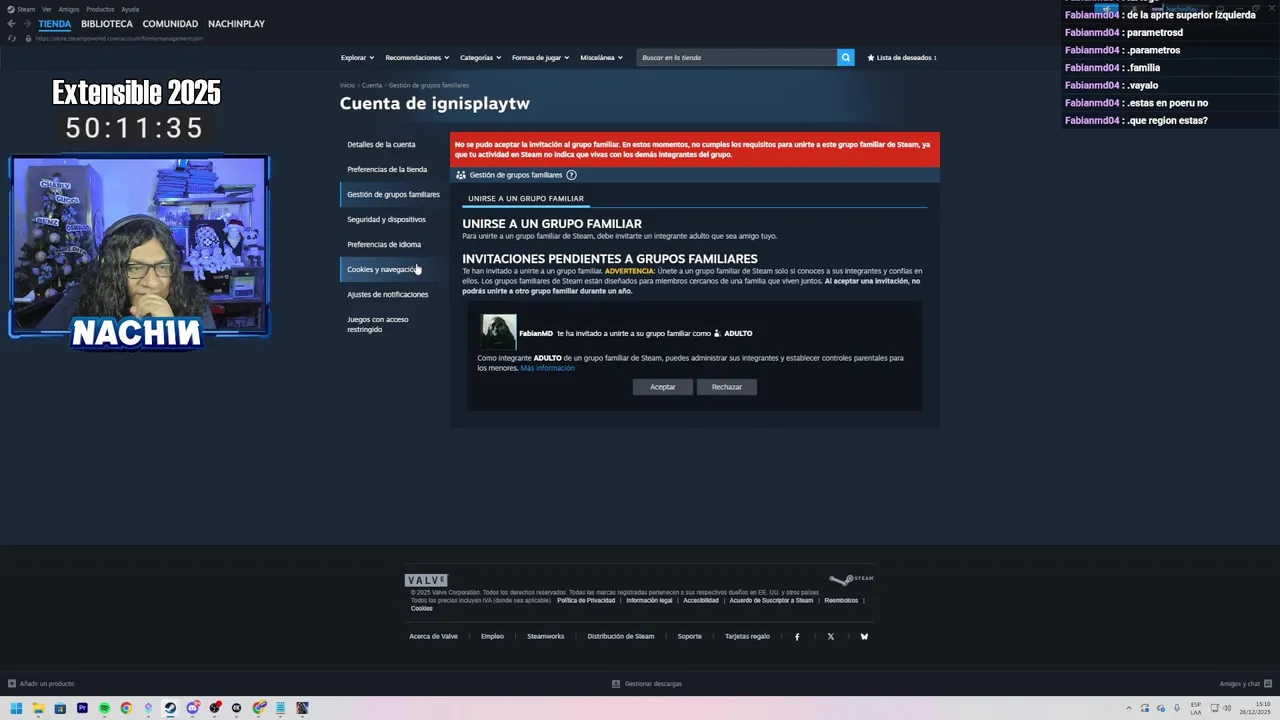
Task: Open Lista de deseados
Action: point(902,58)
